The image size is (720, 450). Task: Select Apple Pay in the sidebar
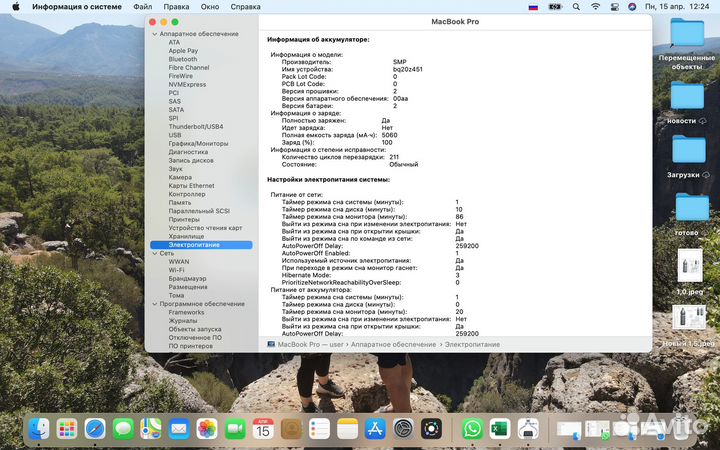coord(183,51)
